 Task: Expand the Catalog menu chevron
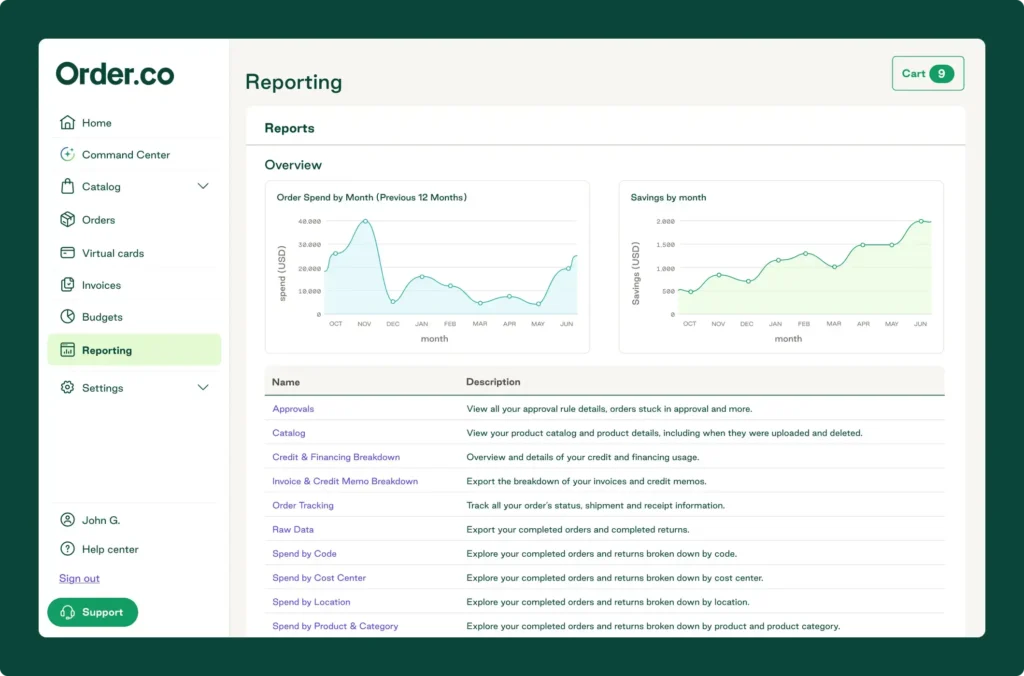pos(203,187)
